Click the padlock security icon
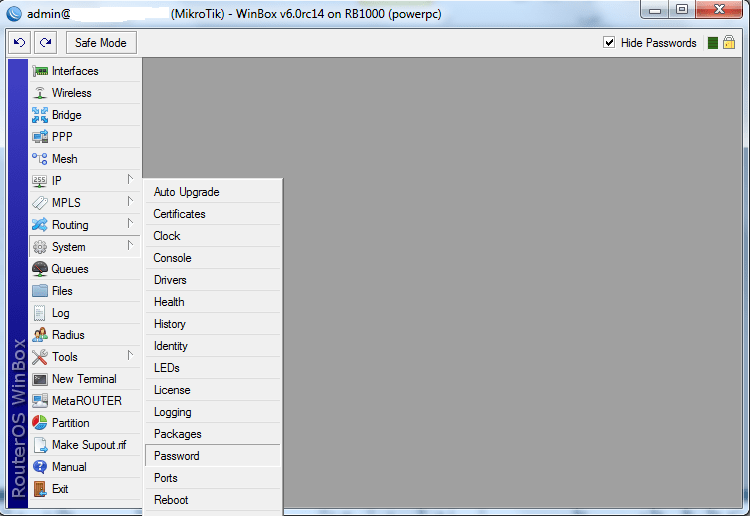This screenshot has width=752, height=517. click(729, 42)
